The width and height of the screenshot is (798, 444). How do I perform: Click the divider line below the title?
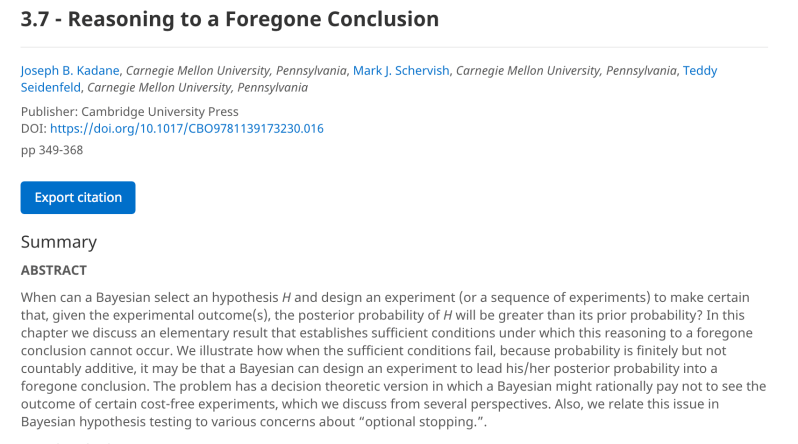394,47
